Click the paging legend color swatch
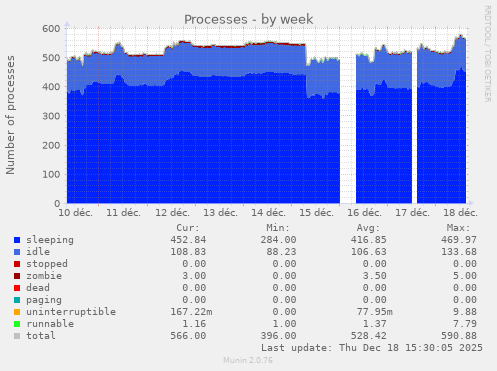497x371 pixels. [x=17, y=300]
